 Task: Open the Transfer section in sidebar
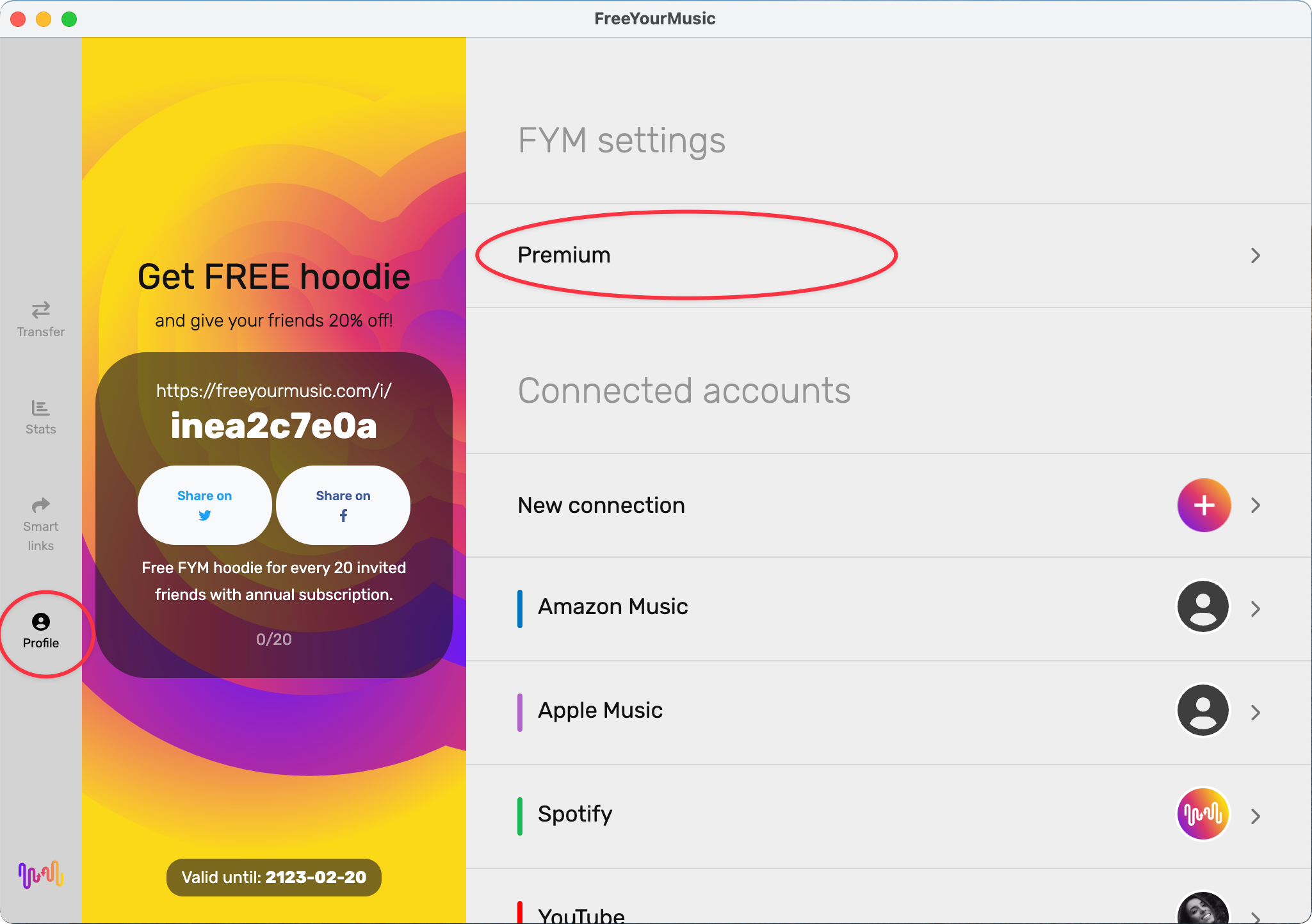click(40, 318)
